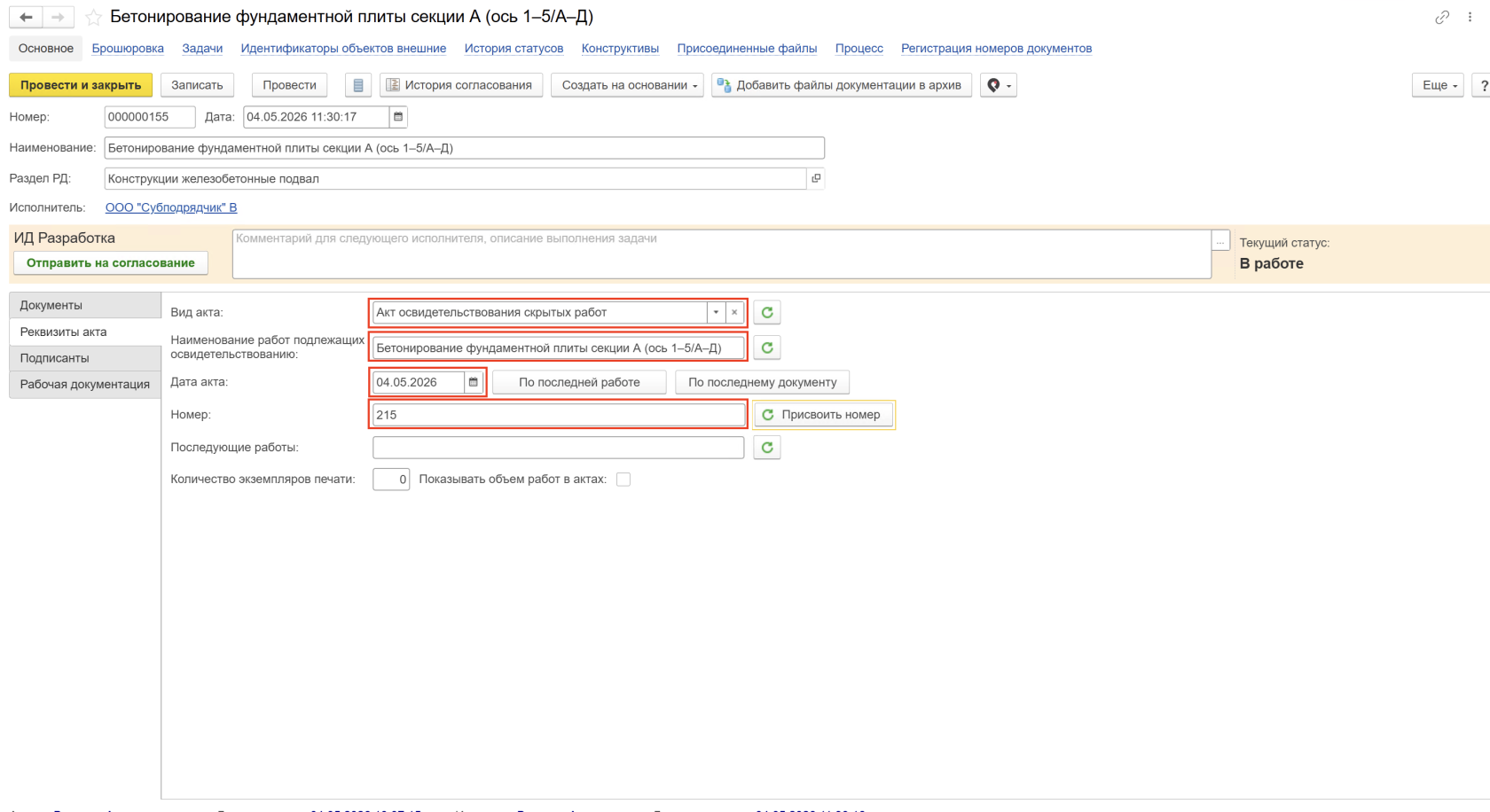Refresh Наименование работ field
The height and width of the screenshot is (812, 1490).
[767, 347]
